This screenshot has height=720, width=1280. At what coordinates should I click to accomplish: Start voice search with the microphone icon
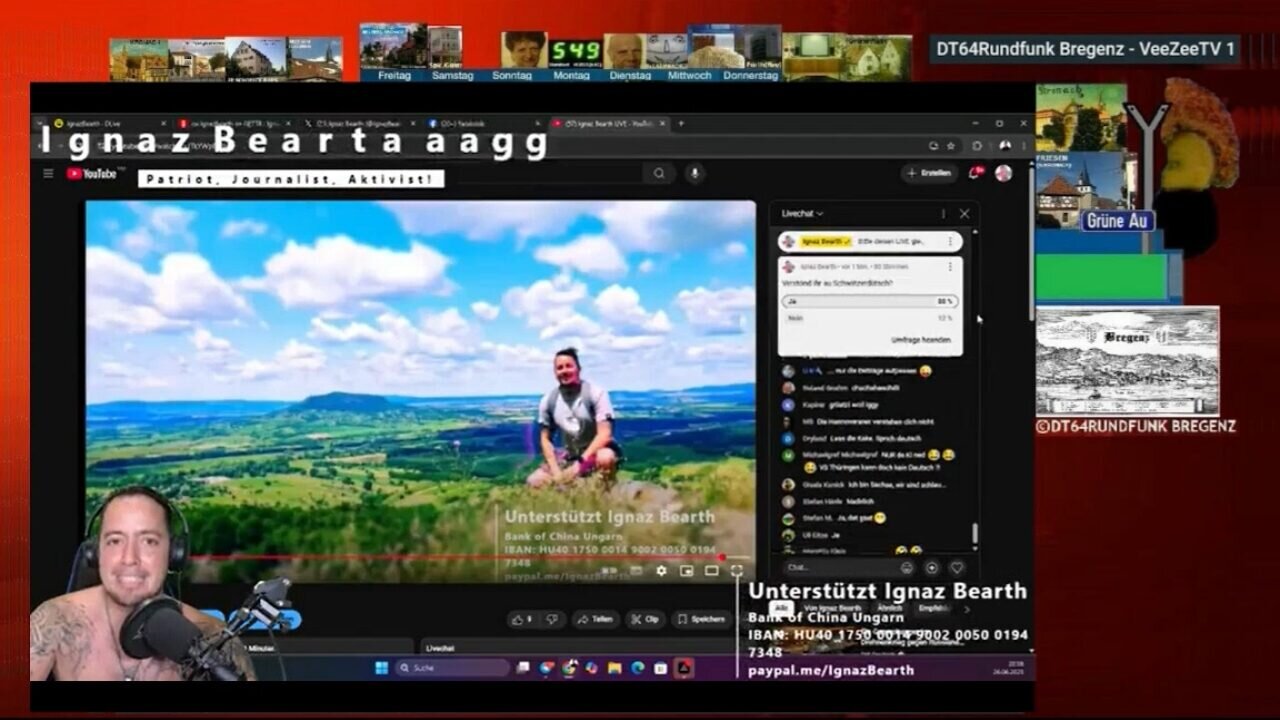694,173
